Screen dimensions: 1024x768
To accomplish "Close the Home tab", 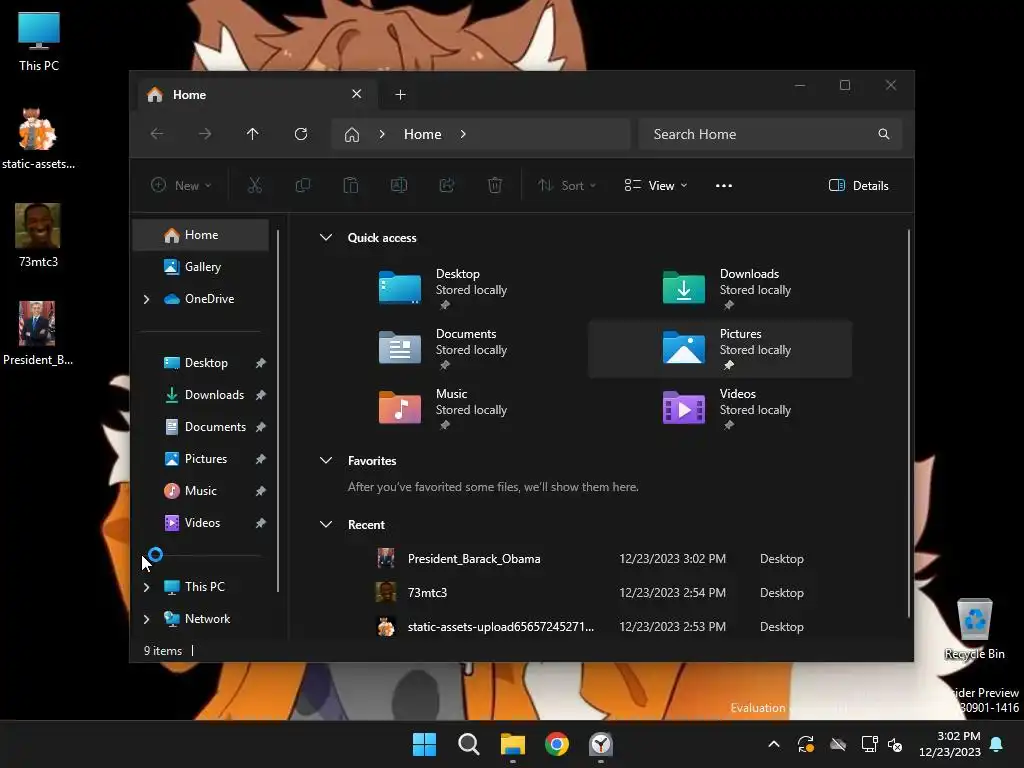I will point(357,94).
